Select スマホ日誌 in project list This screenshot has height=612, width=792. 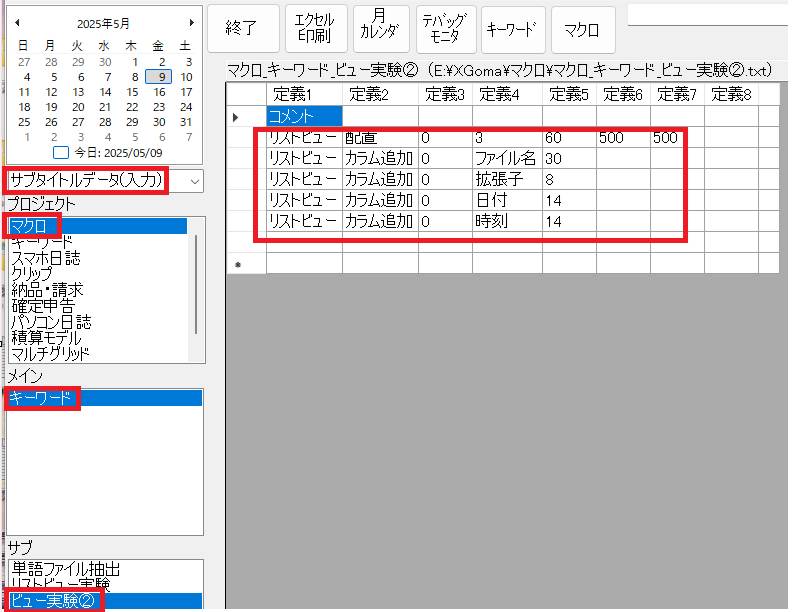click(x=45, y=258)
